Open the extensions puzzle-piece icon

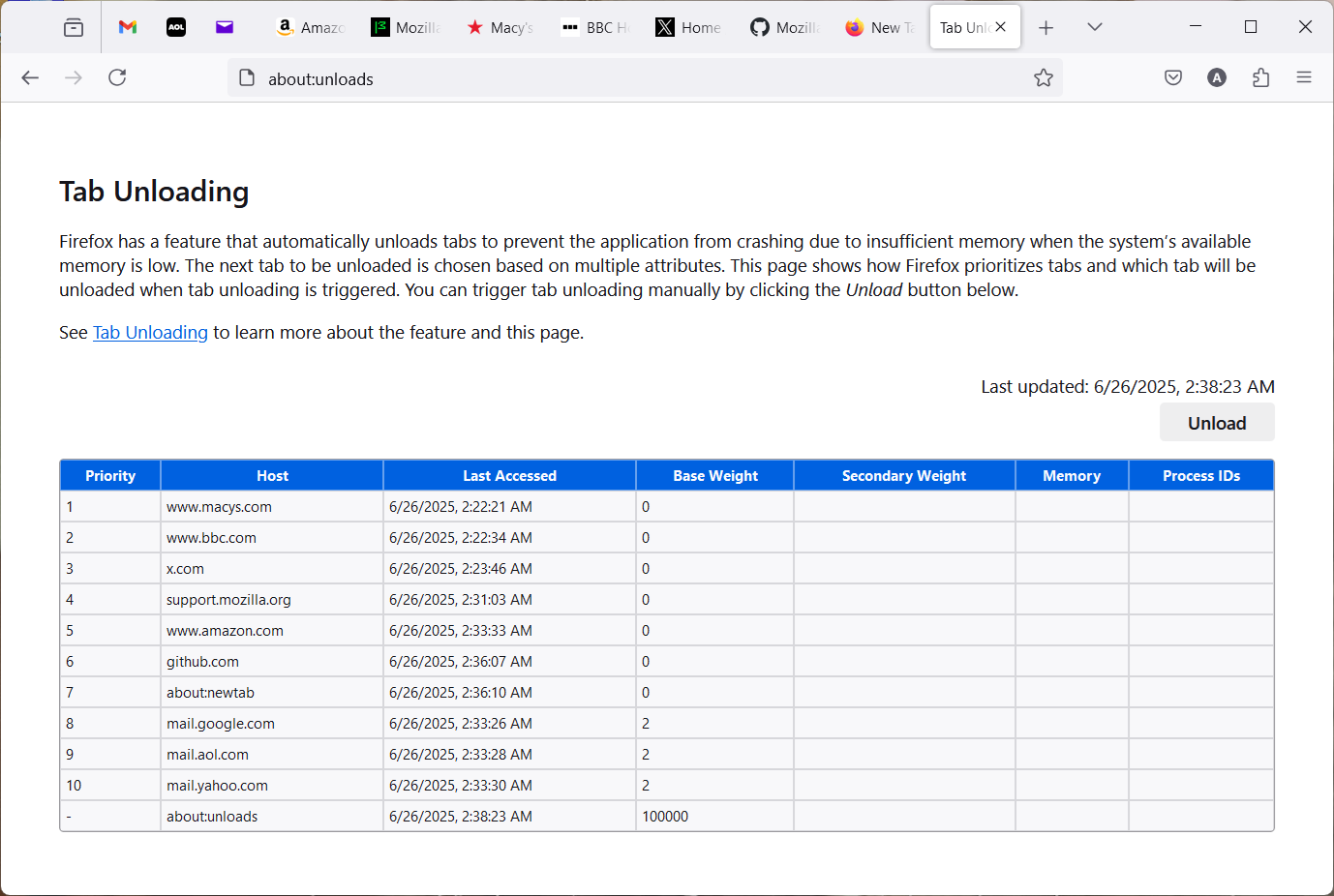coord(1260,77)
